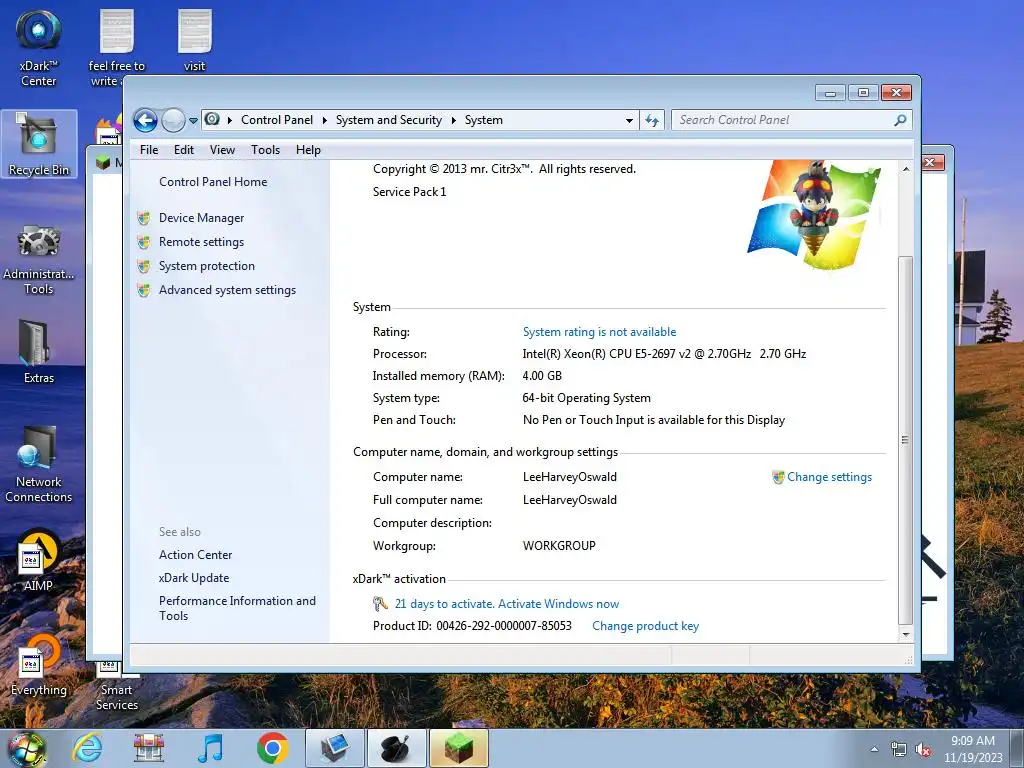The height and width of the screenshot is (768, 1024).
Task: Open the Everything shortcut on desktop
Action: [39, 666]
